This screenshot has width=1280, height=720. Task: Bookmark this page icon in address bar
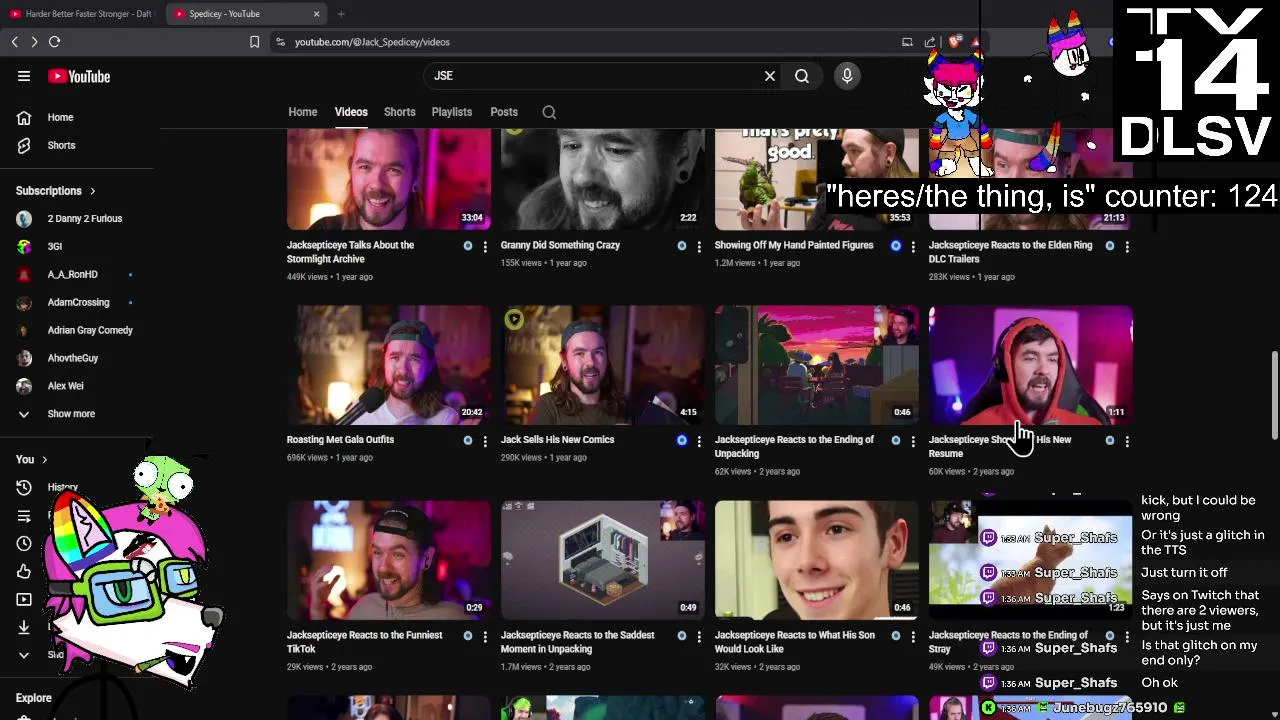pyautogui.click(x=254, y=42)
